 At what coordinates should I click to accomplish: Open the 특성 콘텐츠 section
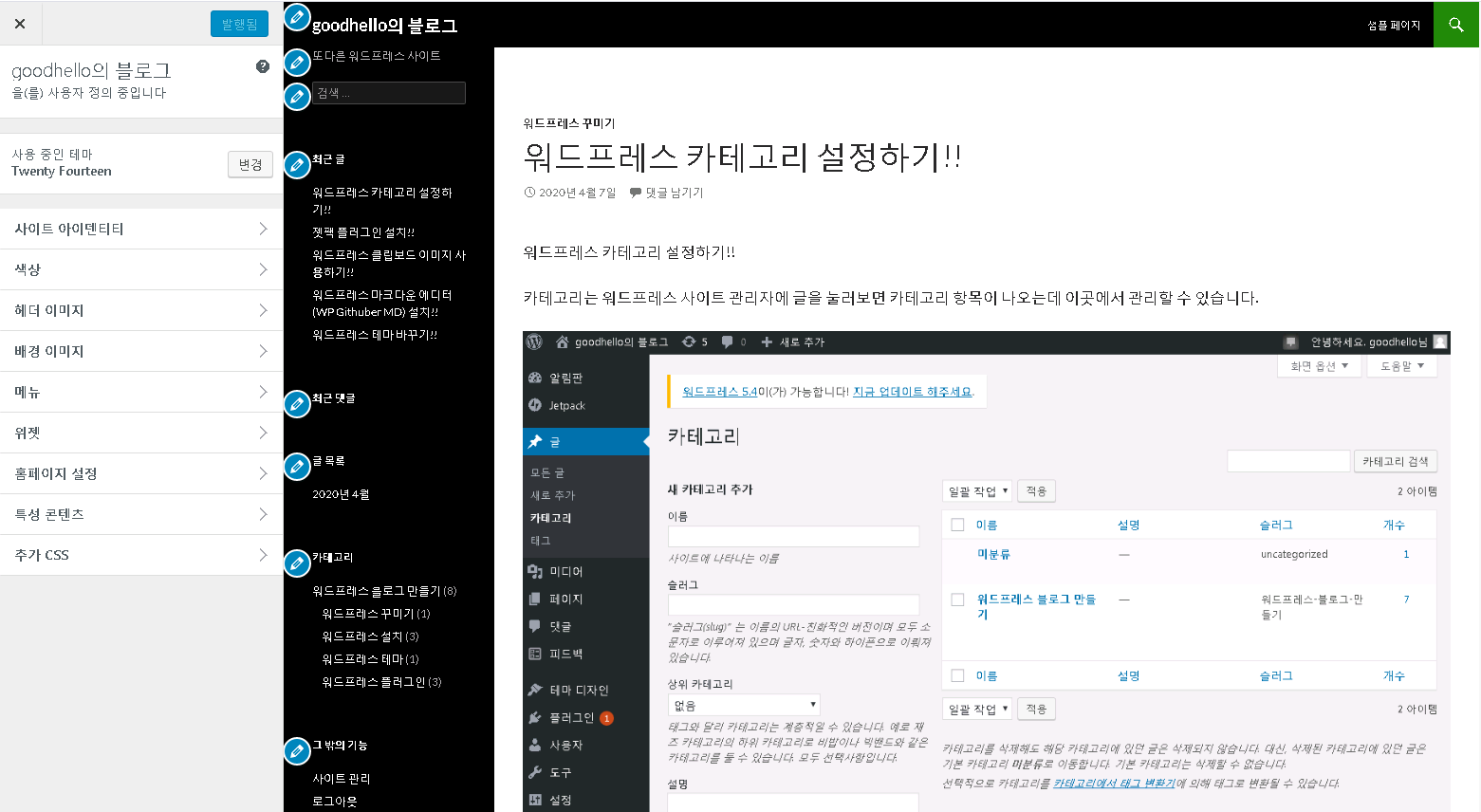click(141, 514)
